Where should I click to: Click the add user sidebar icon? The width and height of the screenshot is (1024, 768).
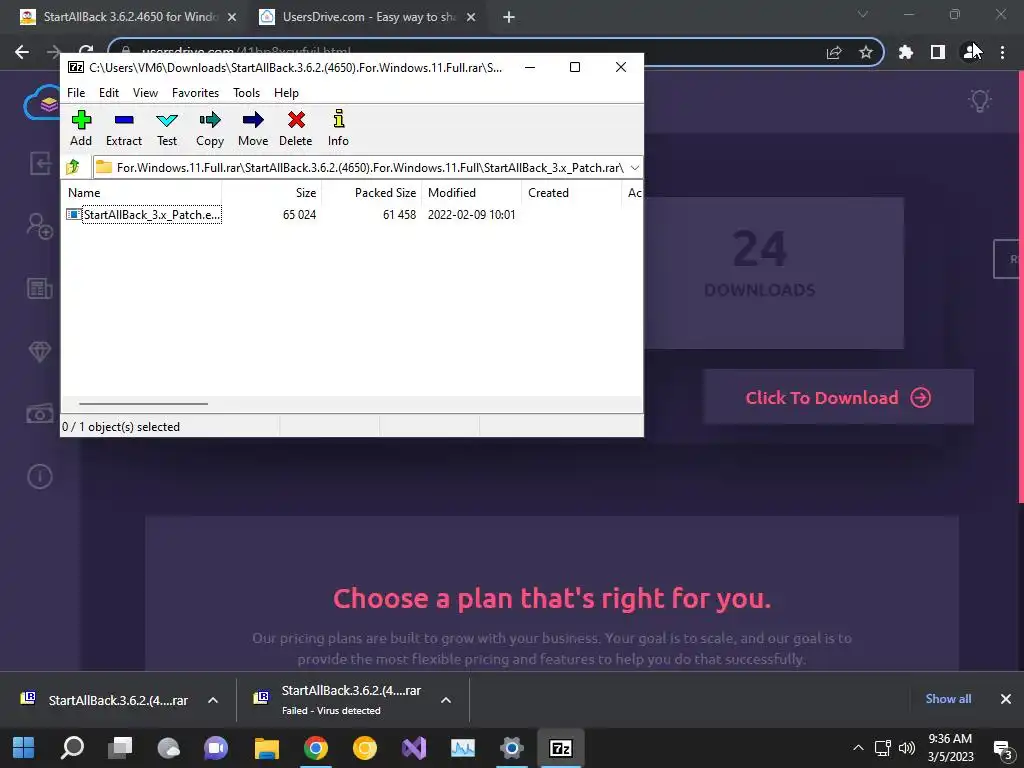coord(40,226)
